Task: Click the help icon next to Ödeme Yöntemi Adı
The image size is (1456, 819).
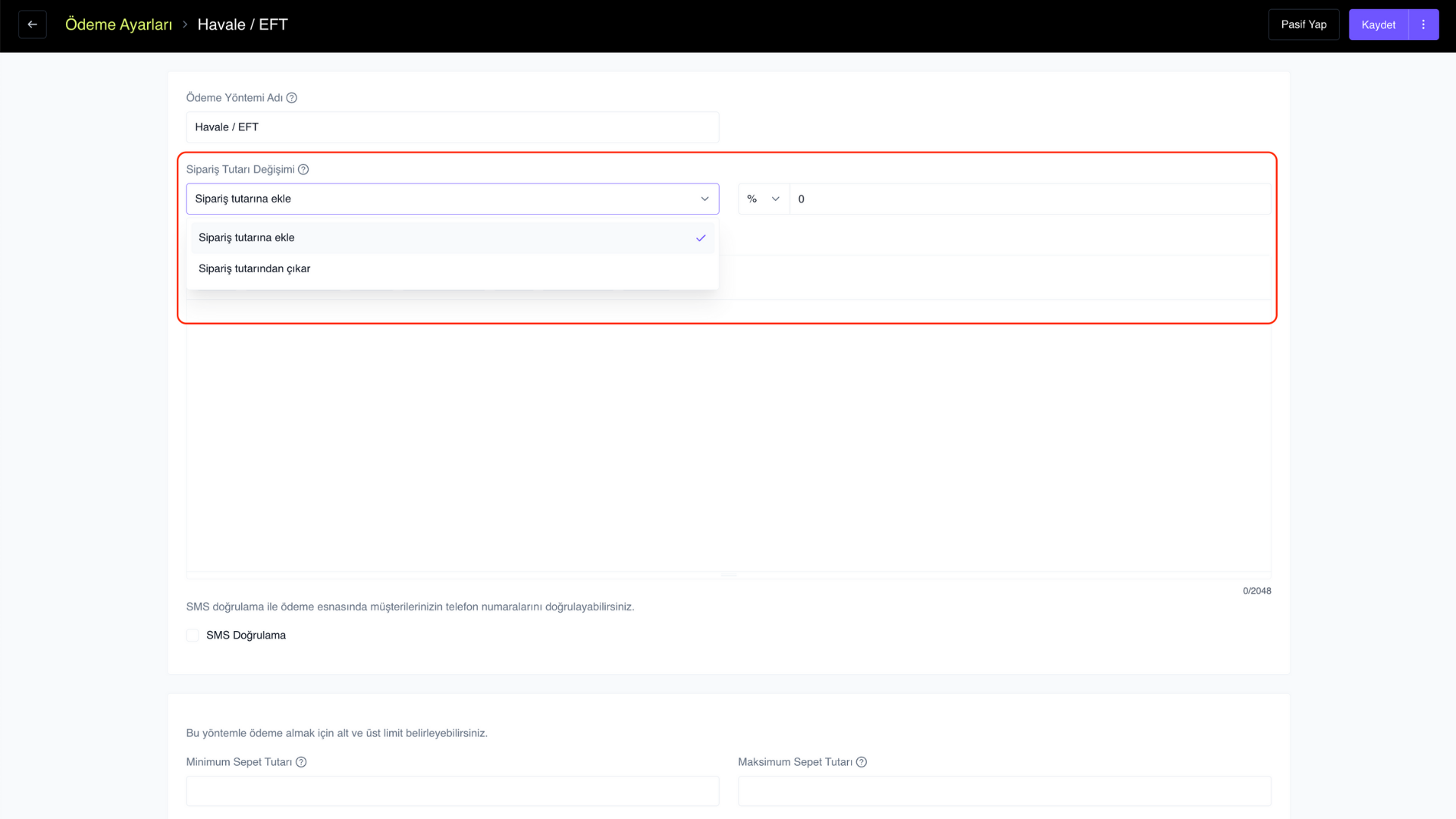Action: click(x=291, y=98)
